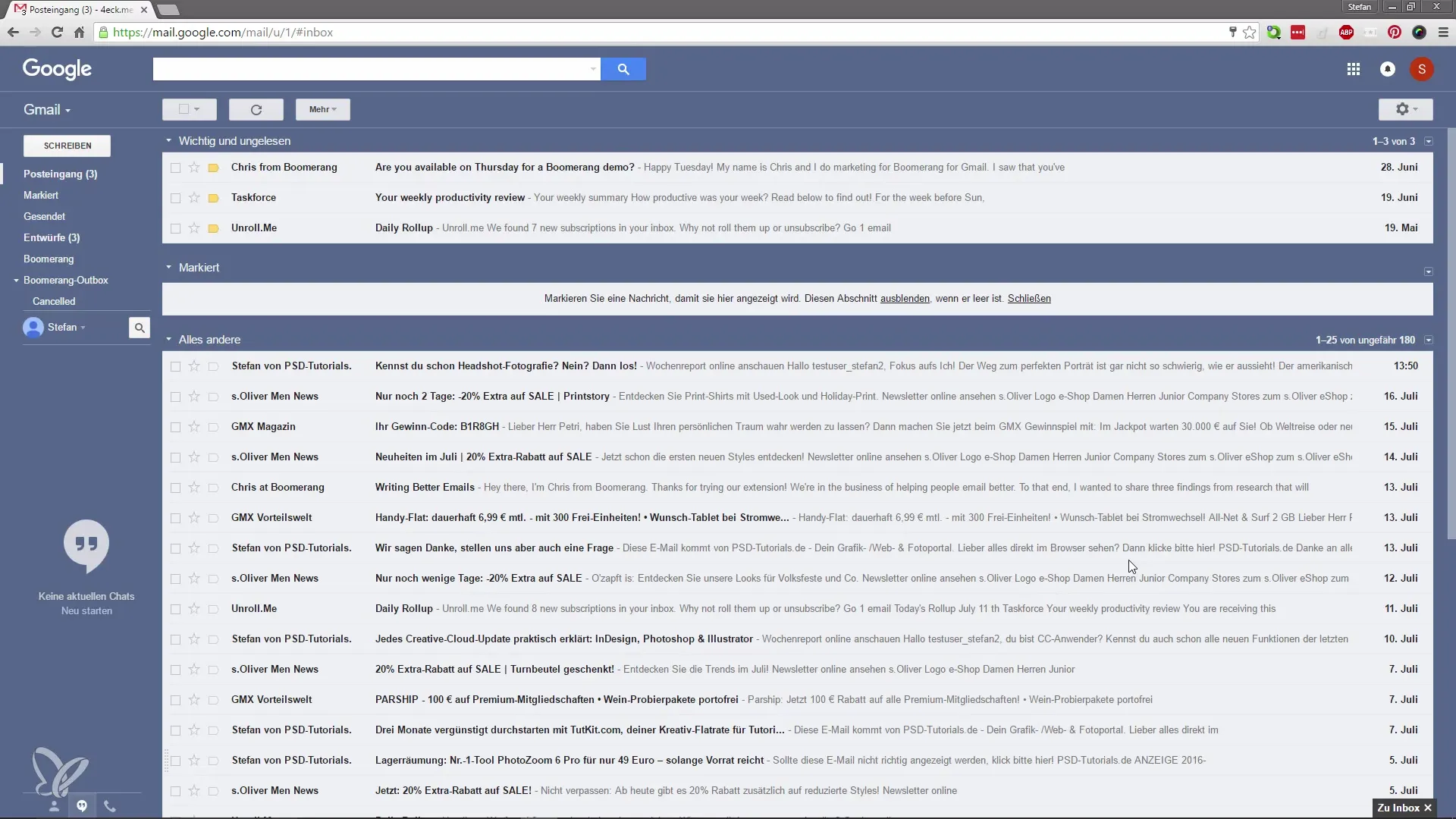The height and width of the screenshot is (819, 1456).
Task: Open the Cancelled sublabel
Action: coord(54,301)
